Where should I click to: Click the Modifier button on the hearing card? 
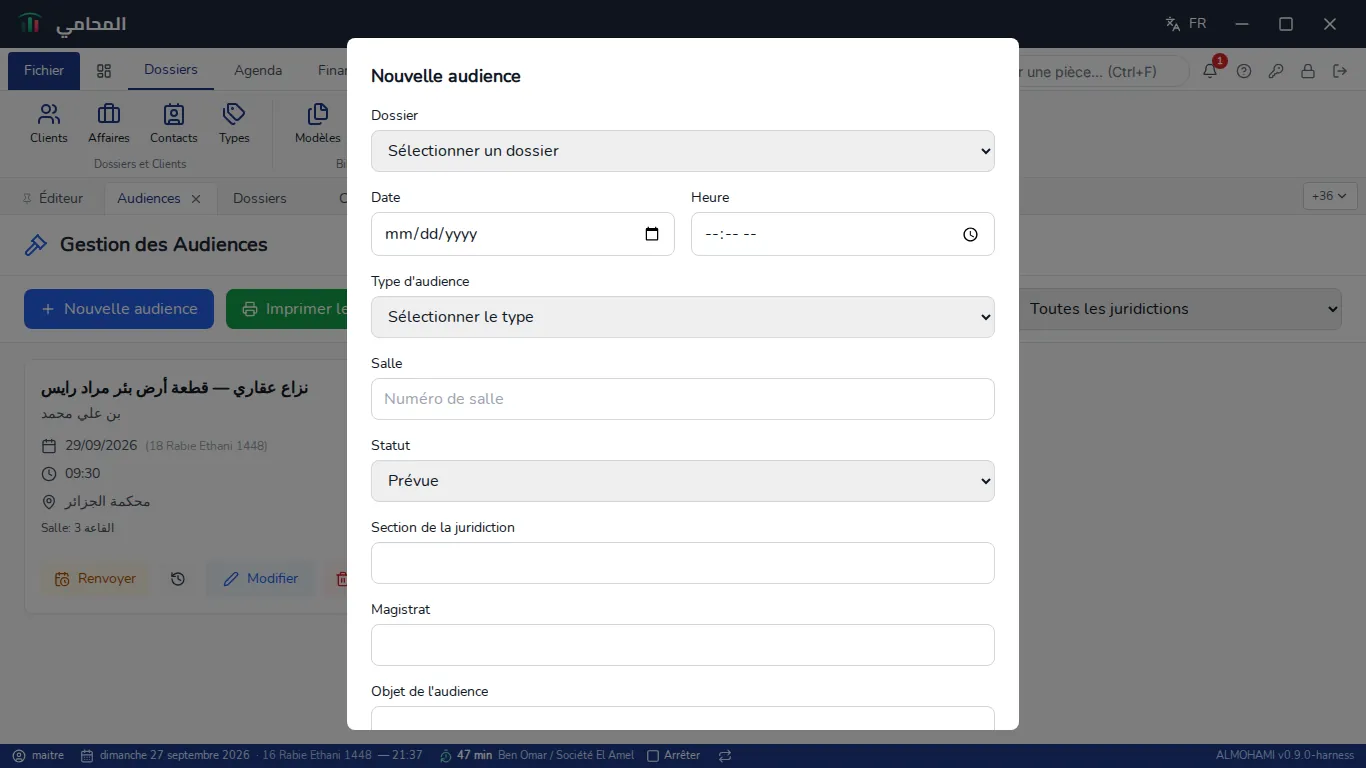click(x=260, y=579)
